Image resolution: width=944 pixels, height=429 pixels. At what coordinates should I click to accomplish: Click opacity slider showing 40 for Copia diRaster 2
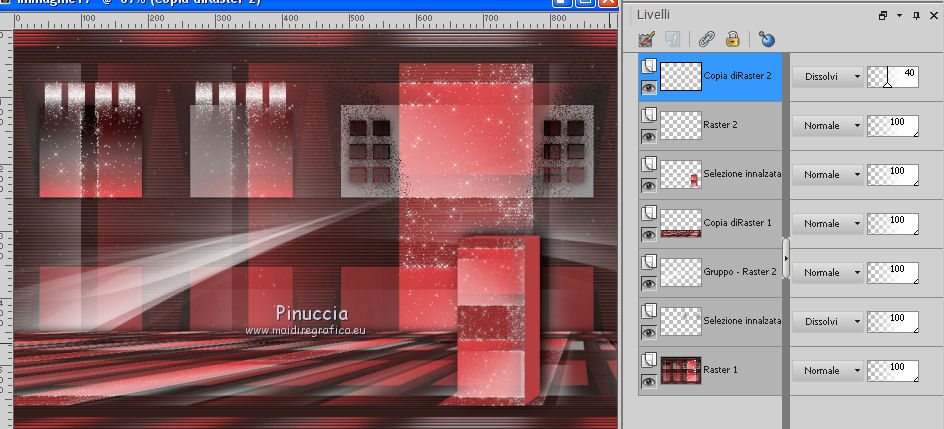coord(893,77)
